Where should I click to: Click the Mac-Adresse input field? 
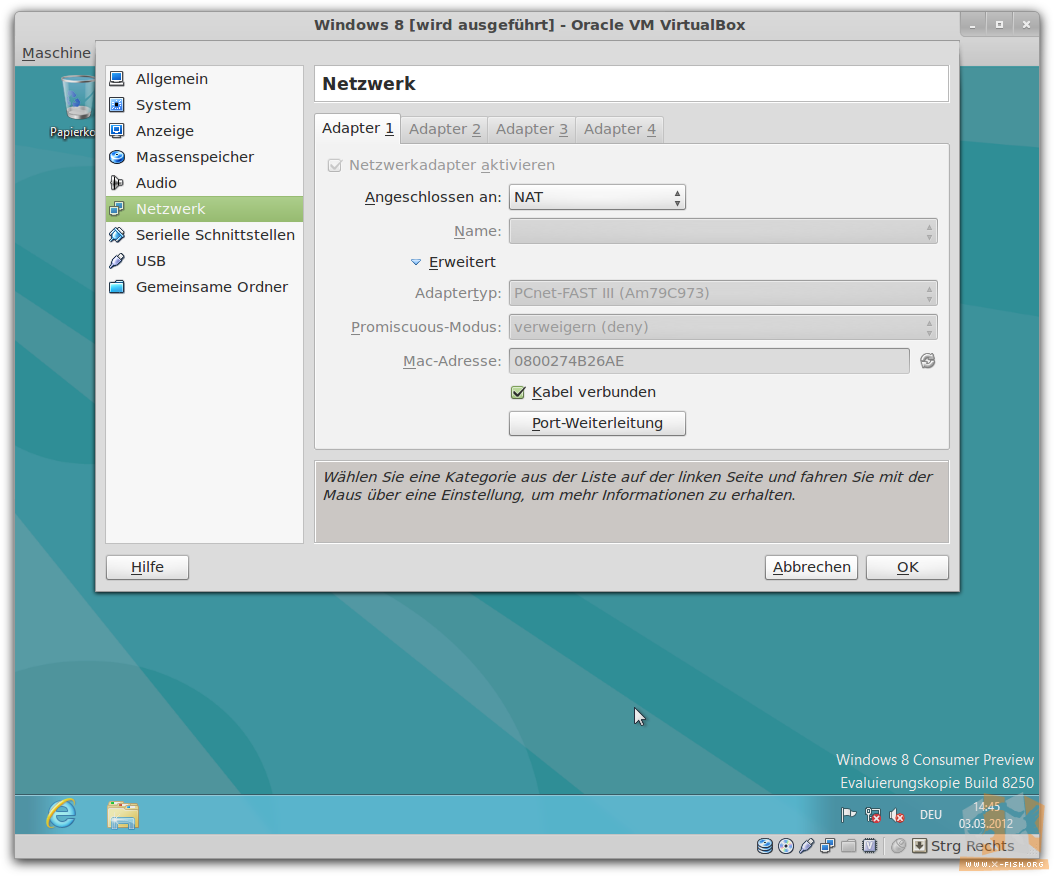709,361
